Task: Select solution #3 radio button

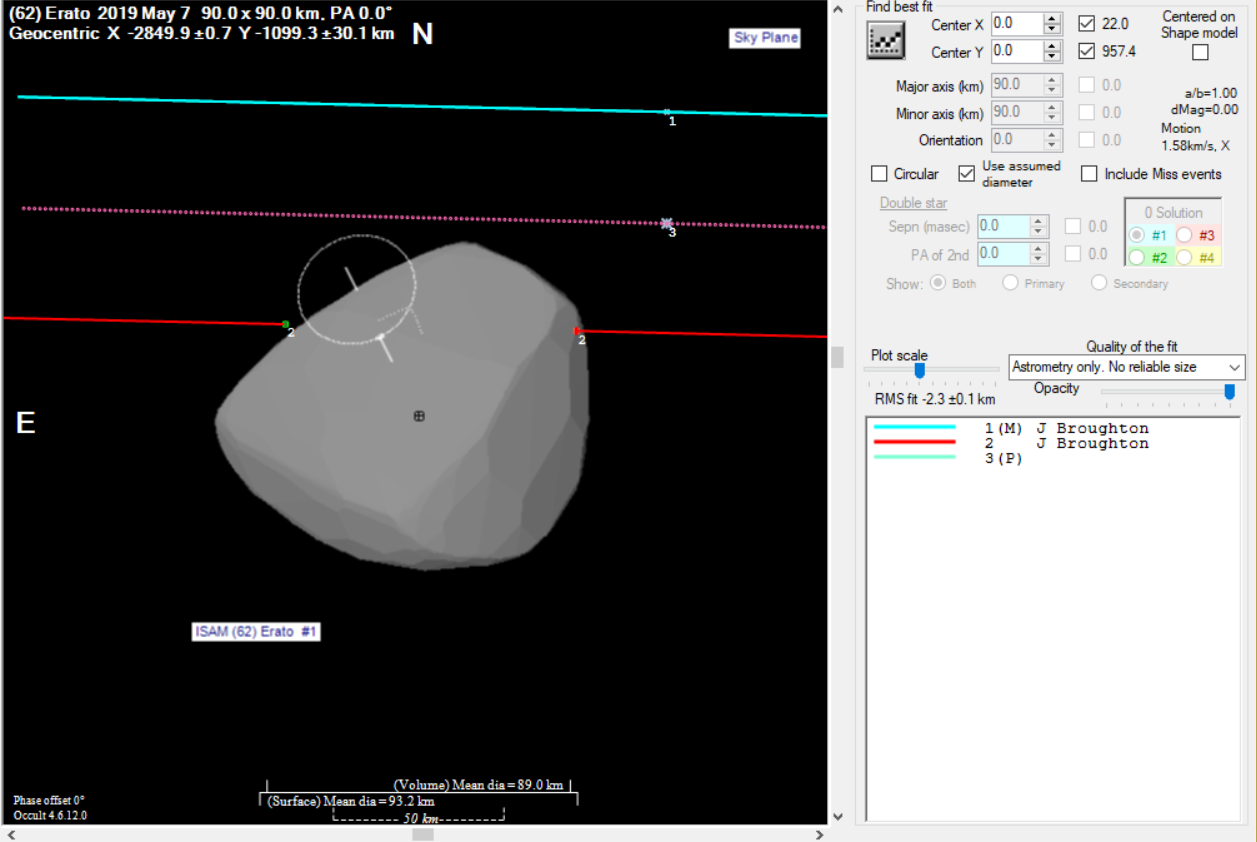Action: pyautogui.click(x=1184, y=235)
